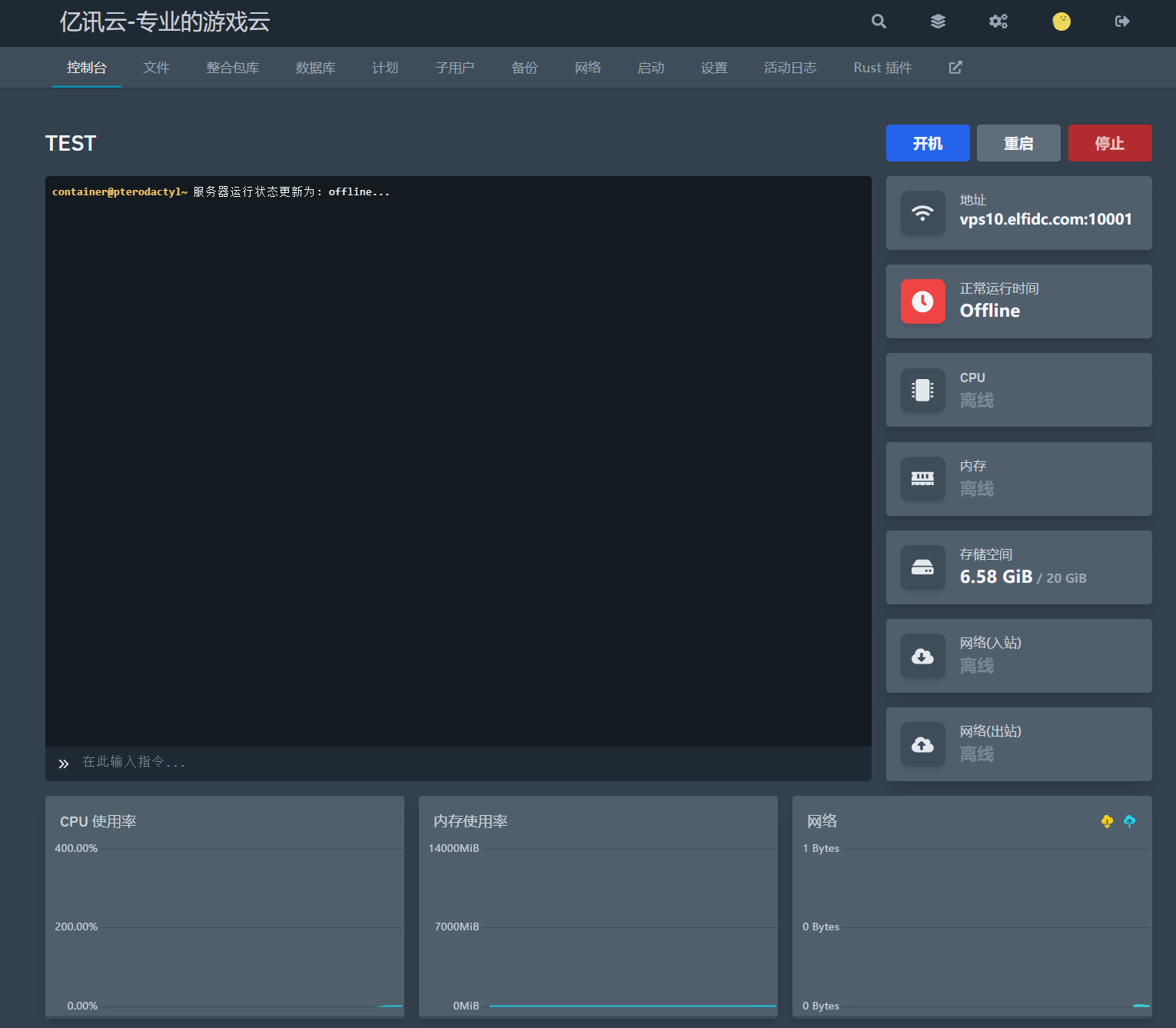Click the console prompt double-chevron icon
Viewport: 1176px width, 1028px height.
[64, 764]
